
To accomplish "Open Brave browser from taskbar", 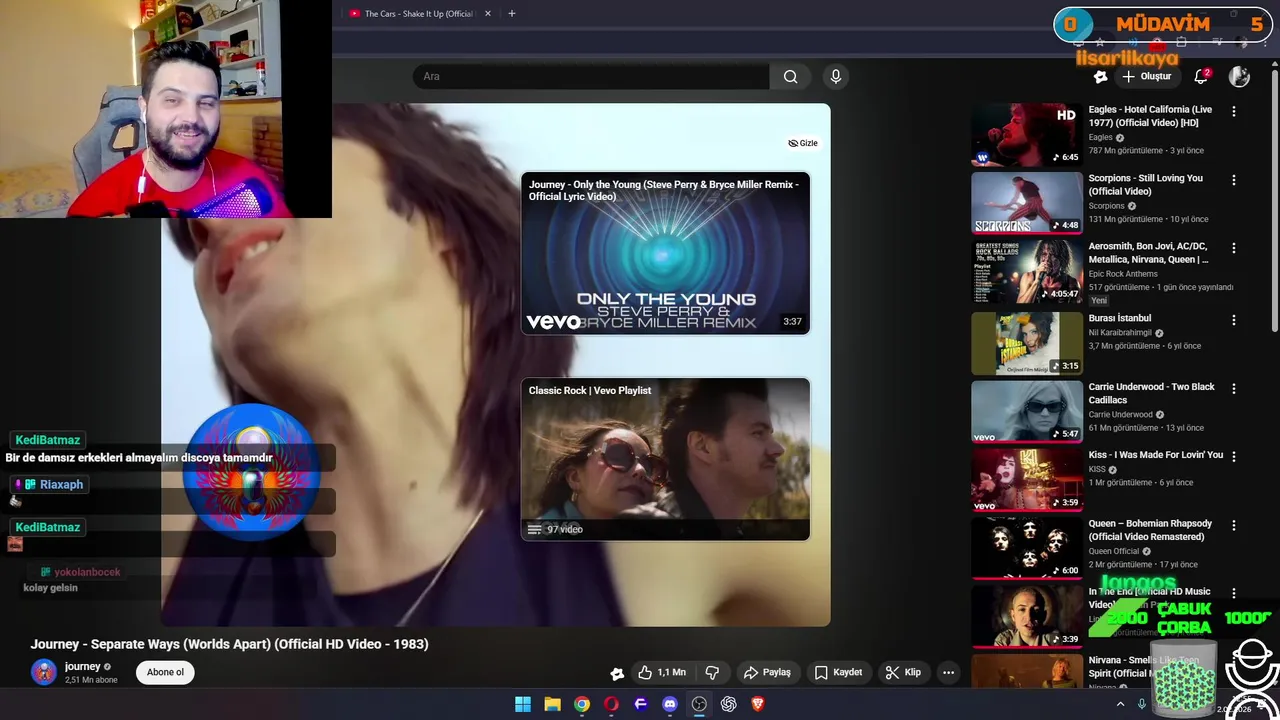I will (758, 704).
